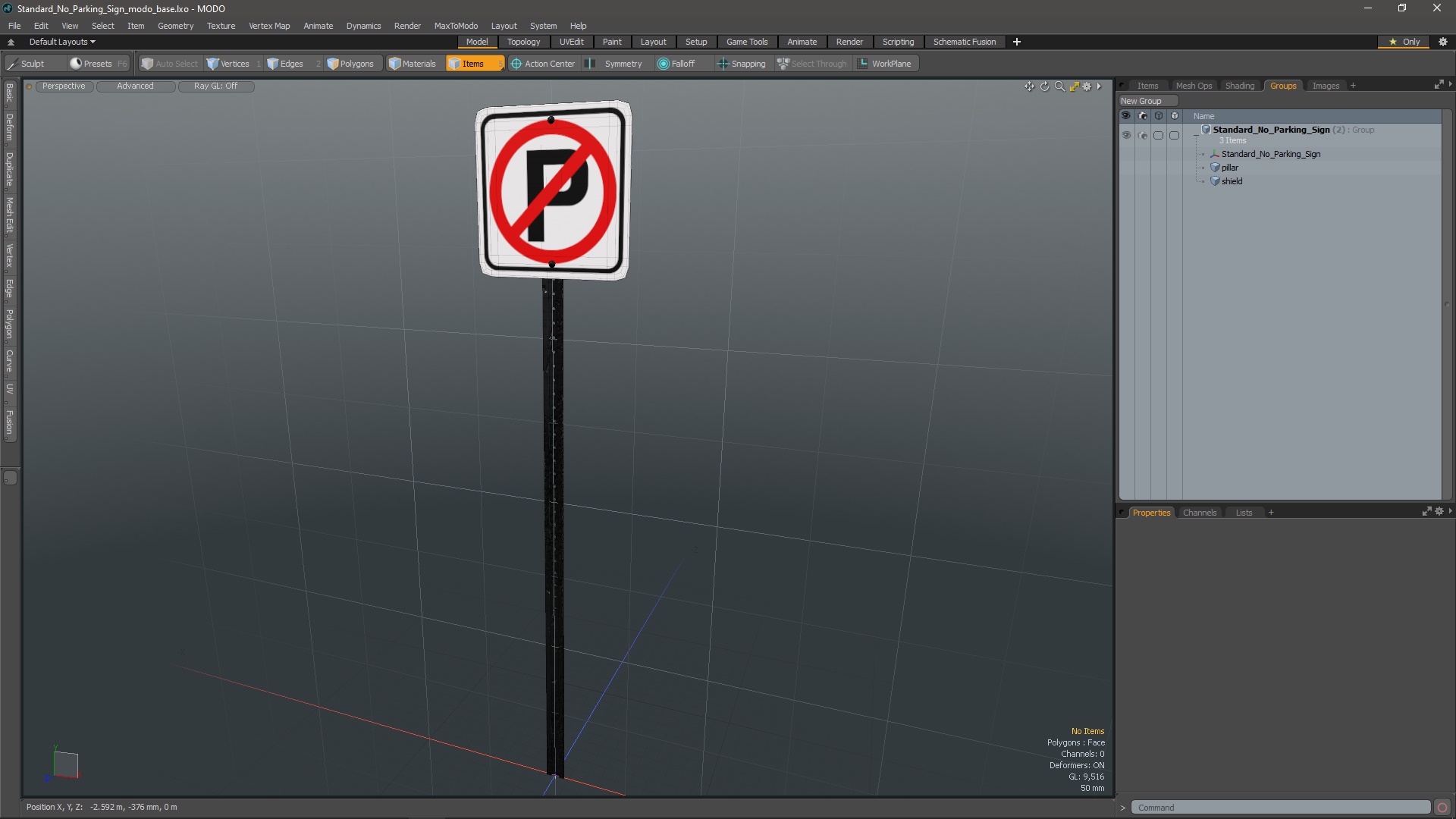Open the viewport settings gear
The image size is (1456, 819).
tap(1087, 86)
